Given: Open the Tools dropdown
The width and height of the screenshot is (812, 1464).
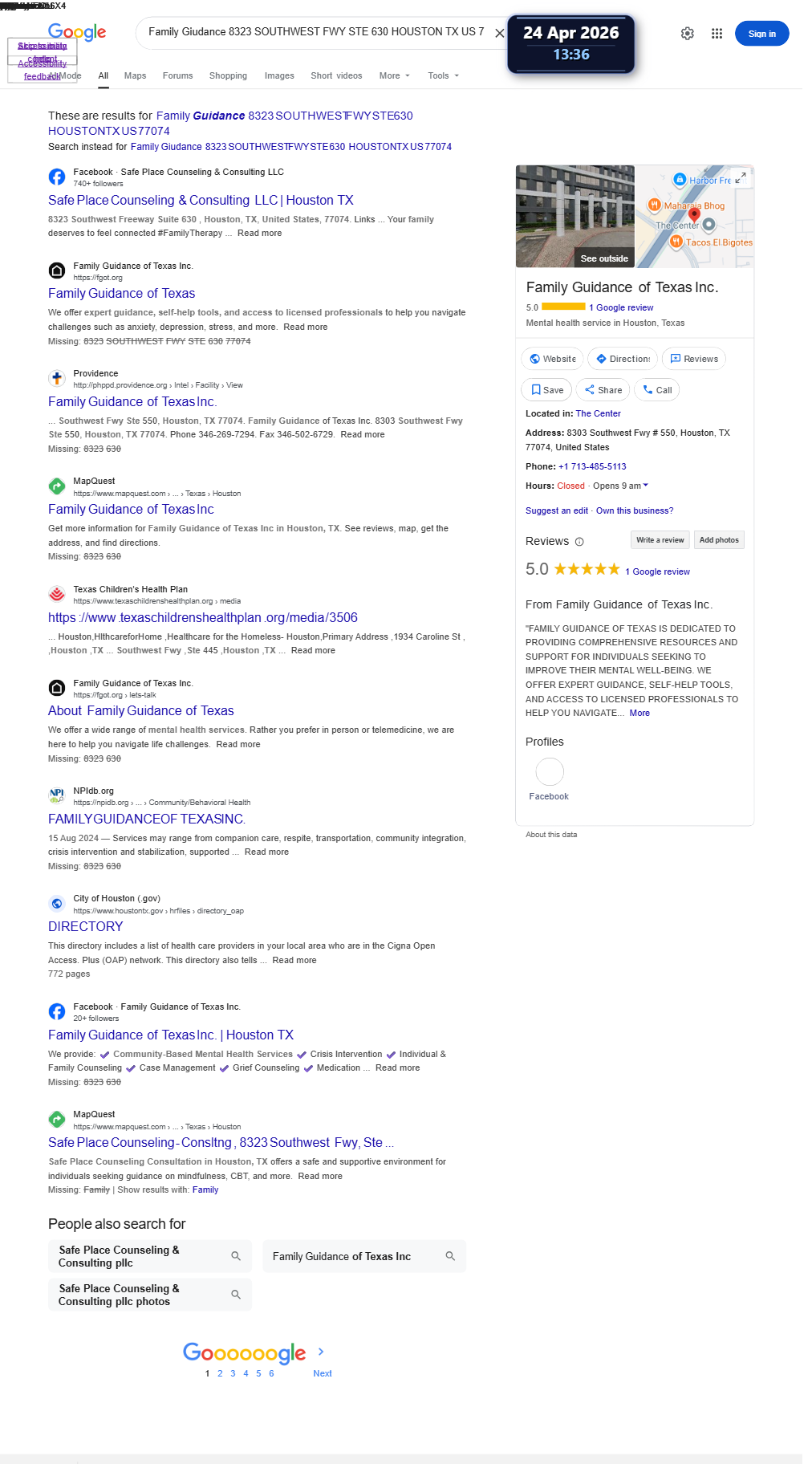Looking at the screenshot, I should (444, 75).
